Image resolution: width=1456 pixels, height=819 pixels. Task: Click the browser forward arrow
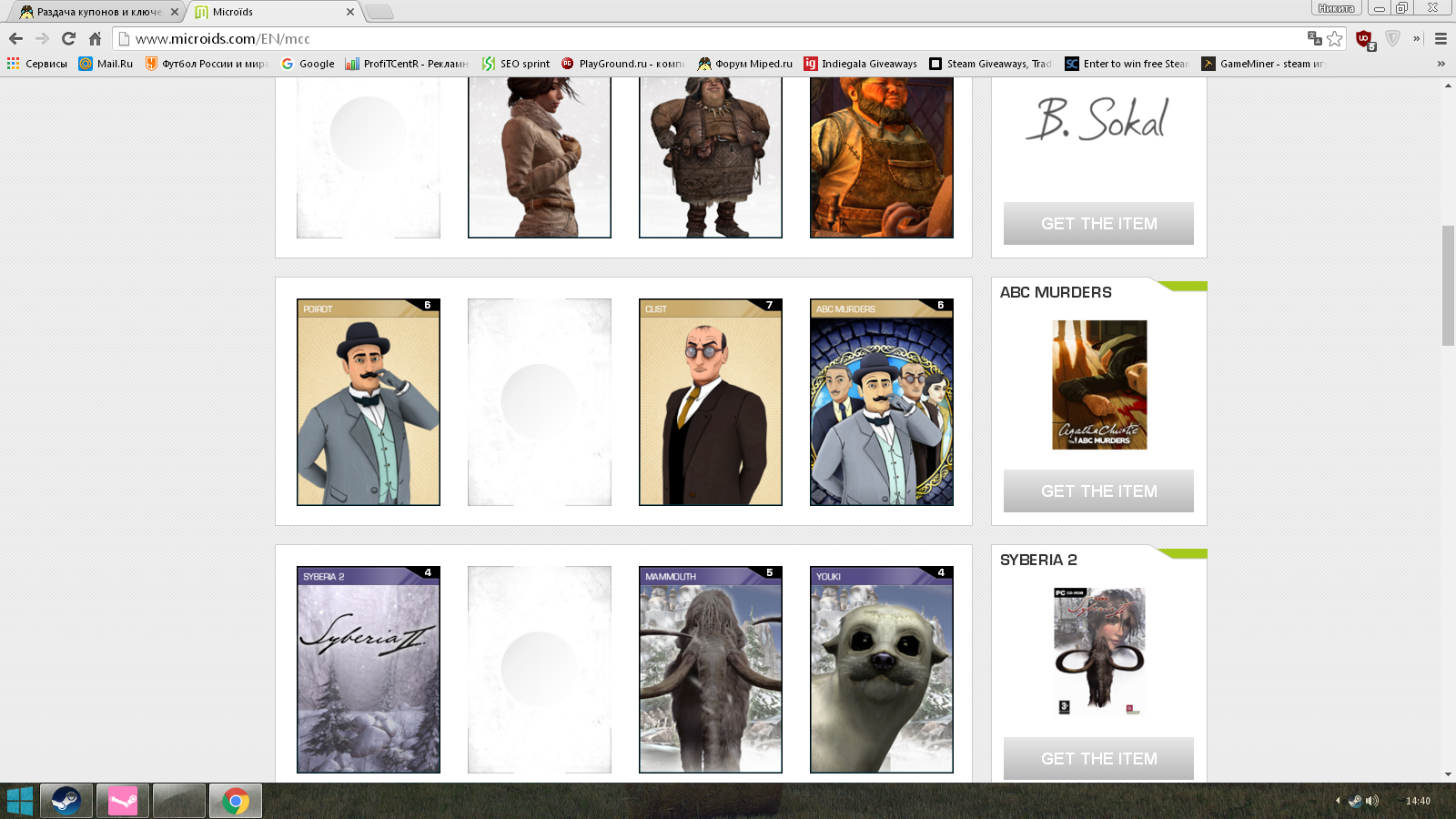42,38
